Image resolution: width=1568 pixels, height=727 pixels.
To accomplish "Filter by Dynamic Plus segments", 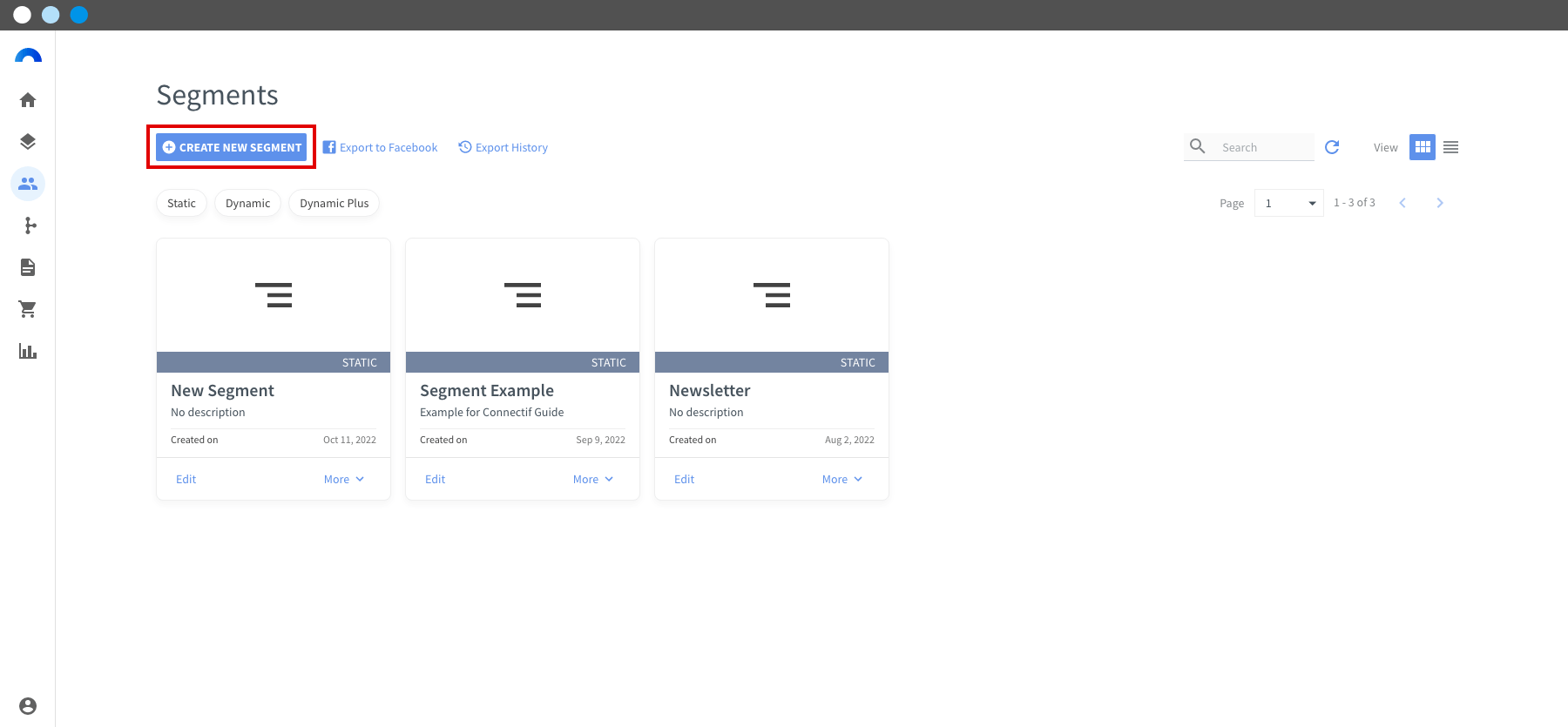I will coord(335,203).
